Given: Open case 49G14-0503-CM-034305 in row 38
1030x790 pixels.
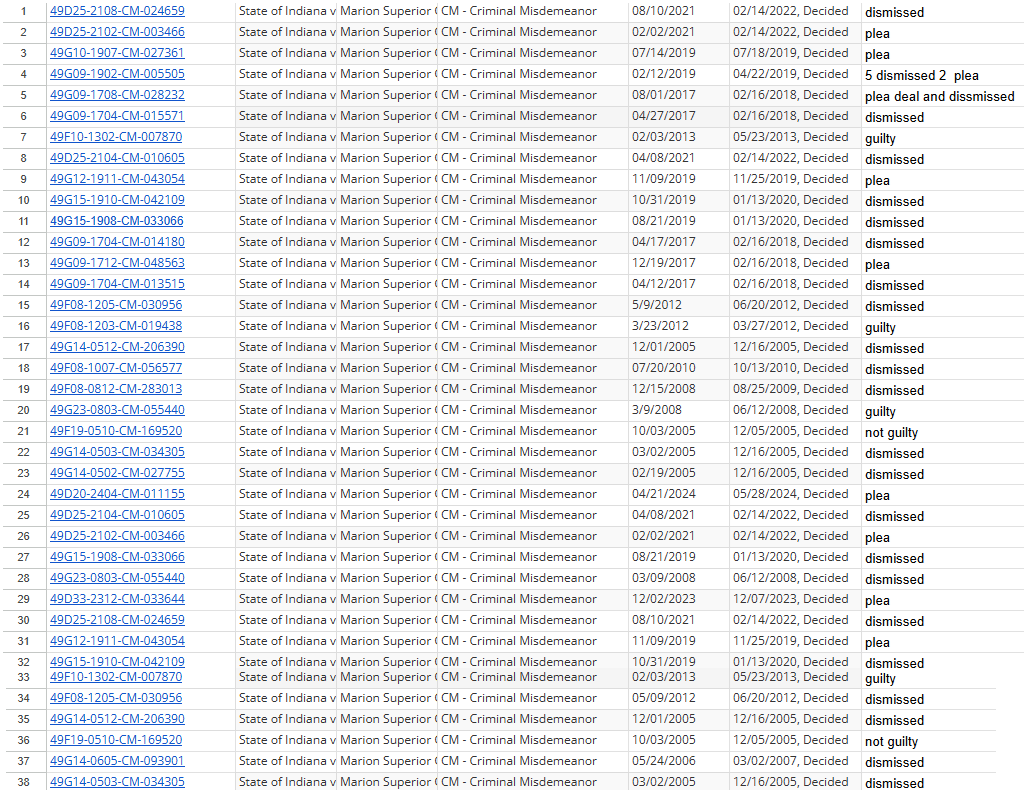Looking at the screenshot, I should click(x=117, y=782).
